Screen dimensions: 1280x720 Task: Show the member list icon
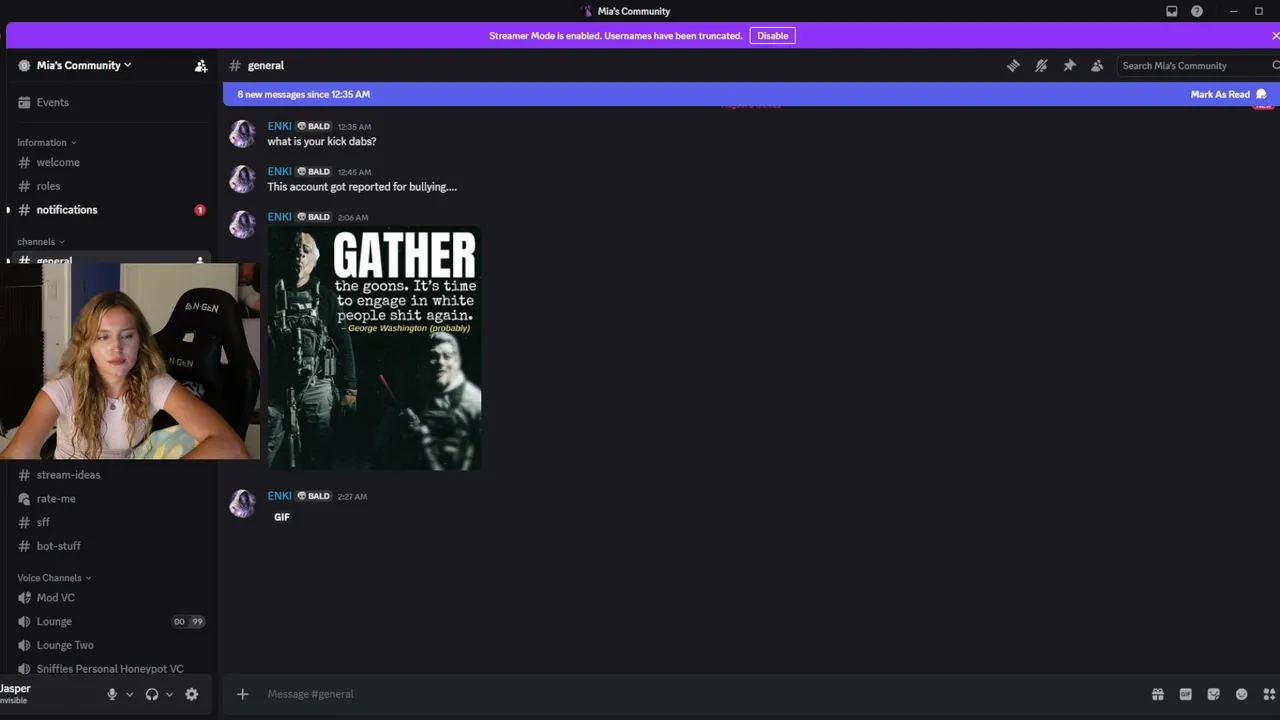point(1097,66)
